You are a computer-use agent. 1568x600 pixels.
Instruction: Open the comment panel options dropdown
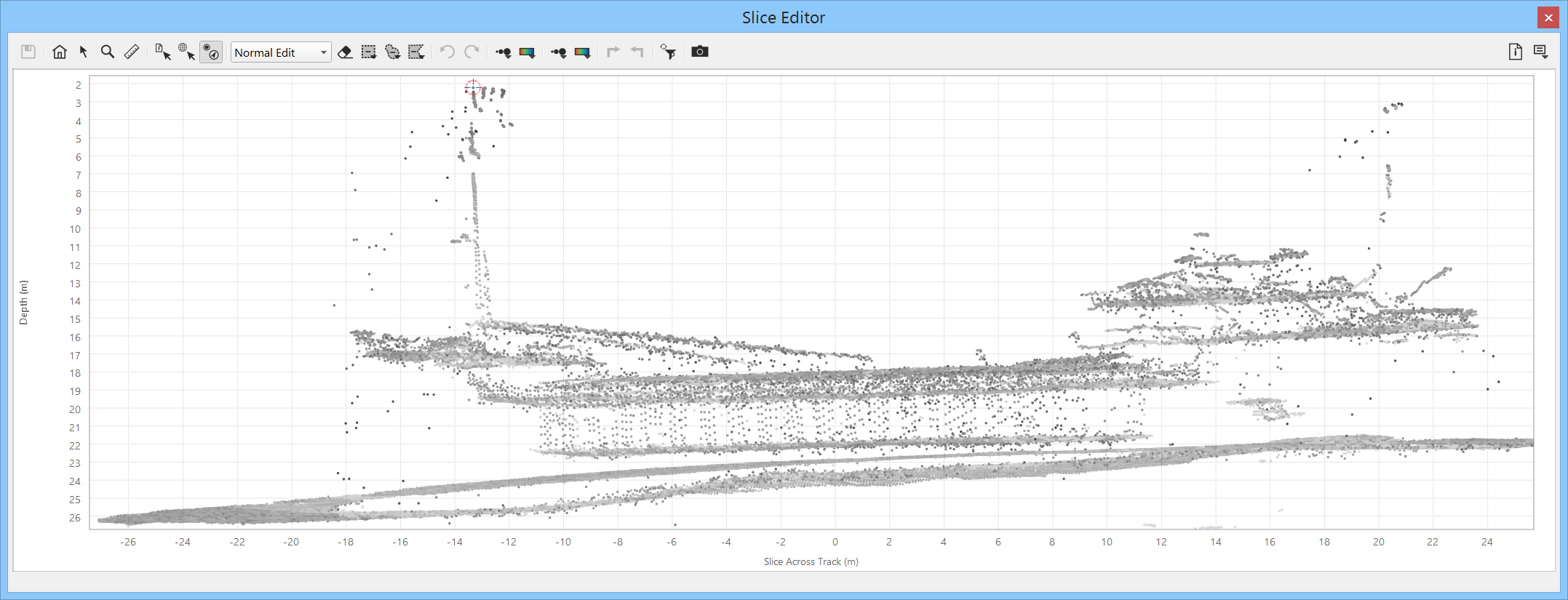[1540, 52]
